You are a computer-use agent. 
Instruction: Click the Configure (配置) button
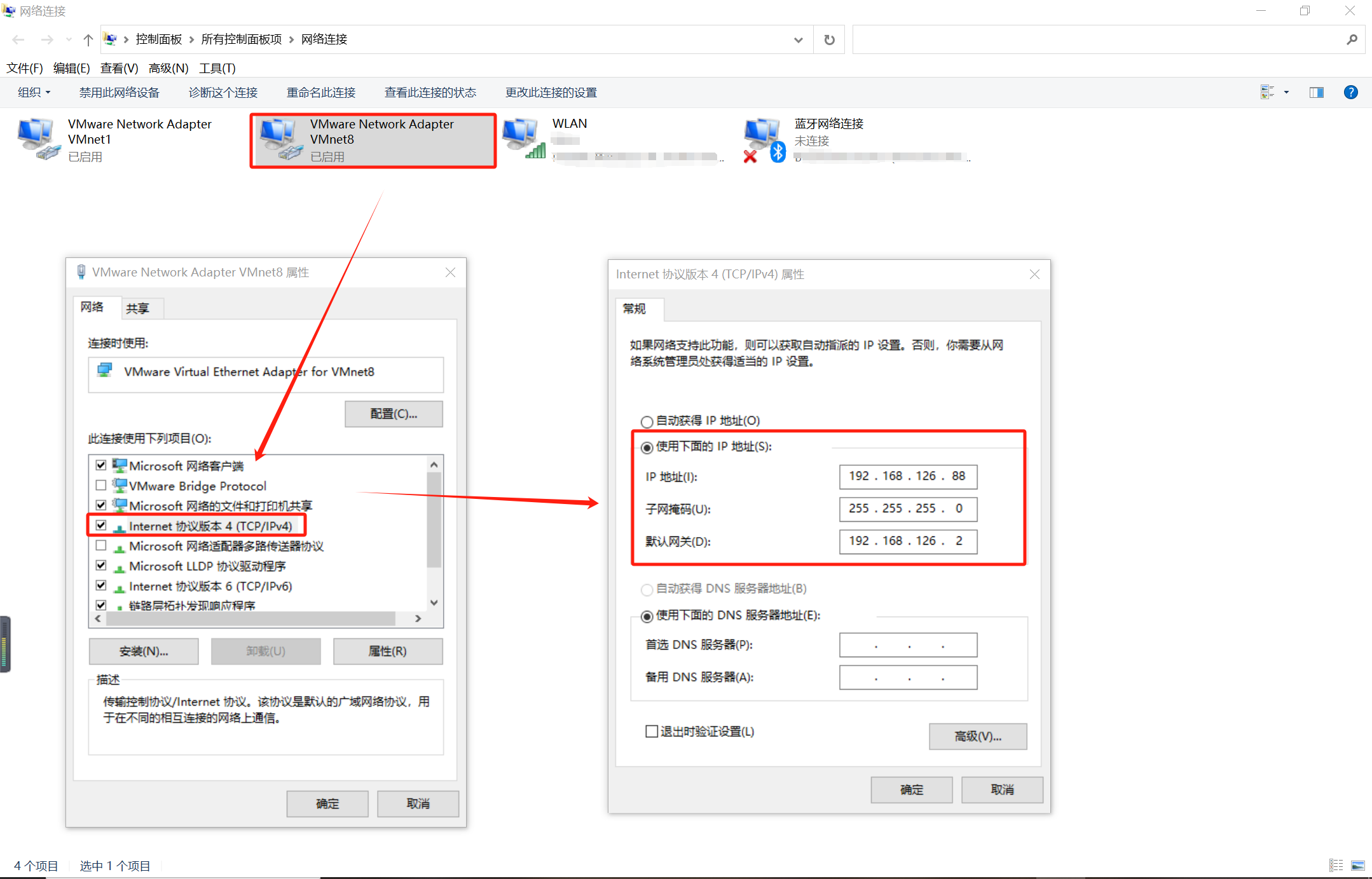pos(394,414)
